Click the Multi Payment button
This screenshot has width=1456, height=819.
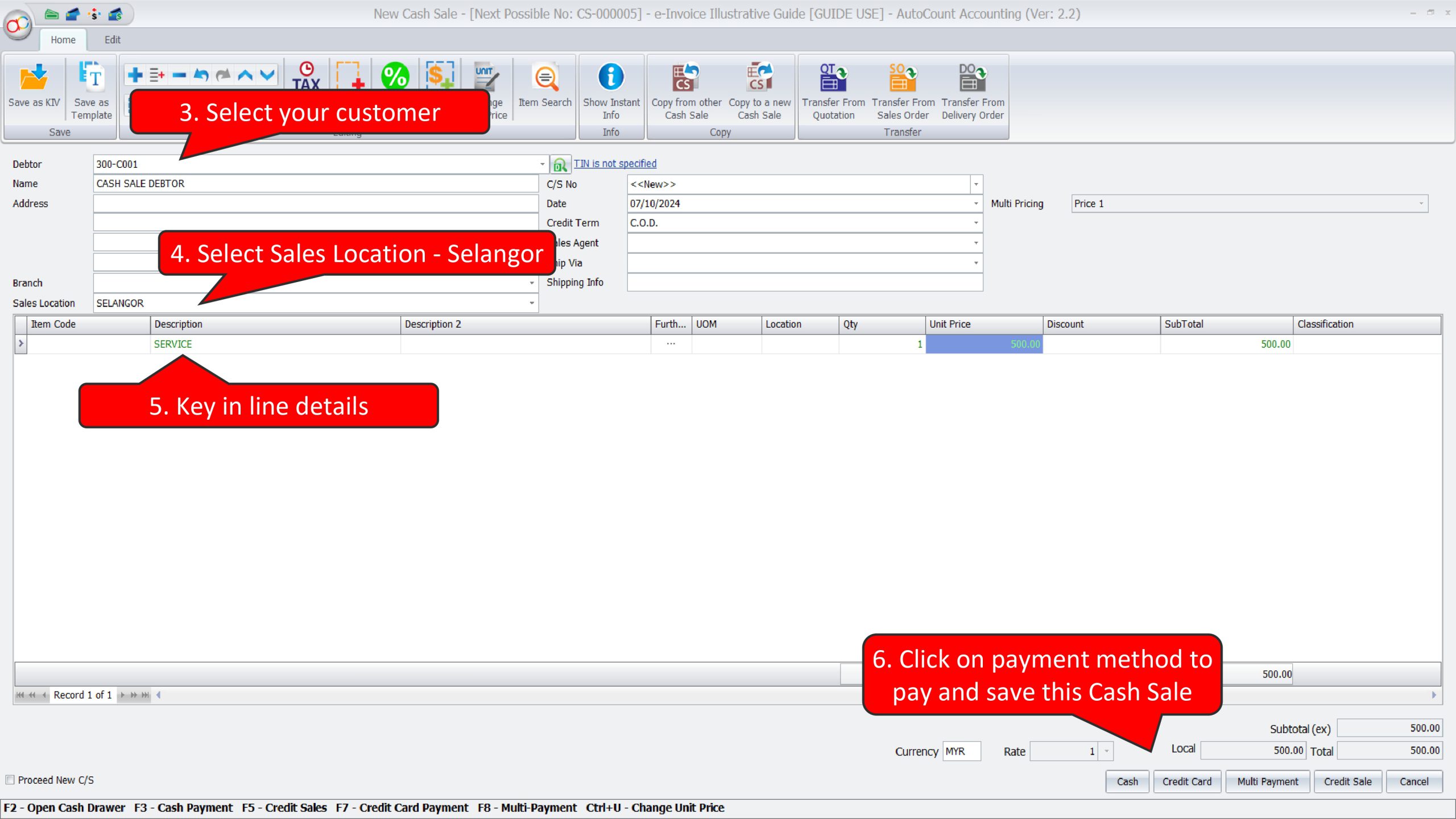[1268, 781]
